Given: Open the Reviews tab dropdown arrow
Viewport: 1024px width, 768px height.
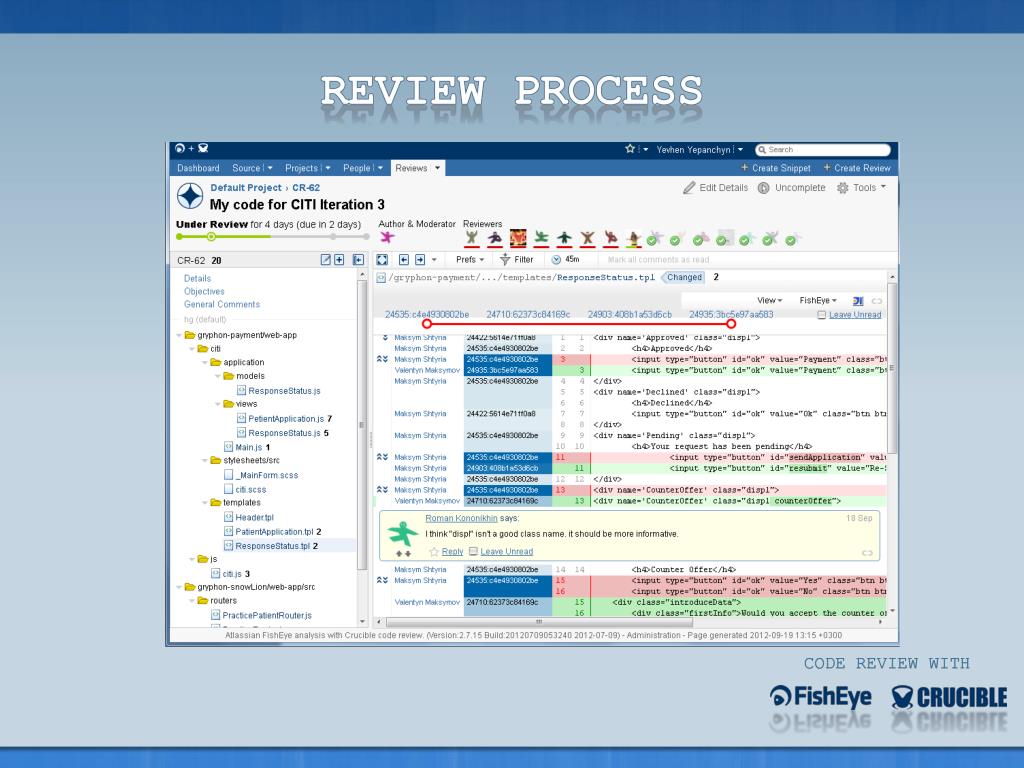Looking at the screenshot, I should click(x=438, y=168).
